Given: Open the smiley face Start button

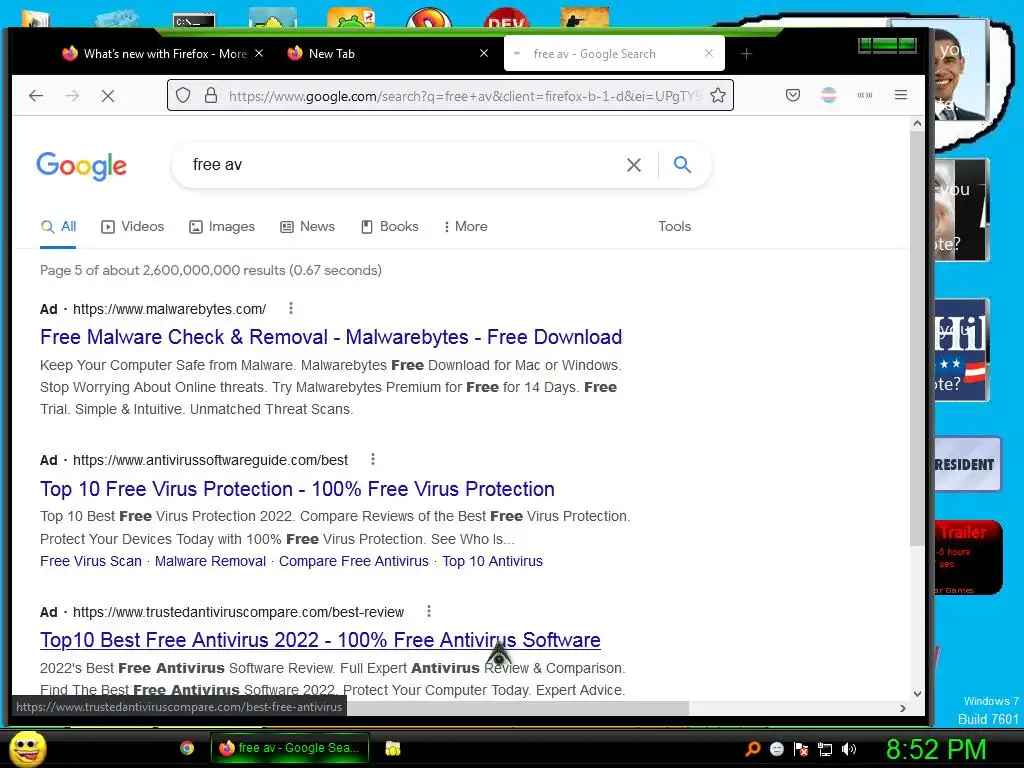Looking at the screenshot, I should pos(27,748).
